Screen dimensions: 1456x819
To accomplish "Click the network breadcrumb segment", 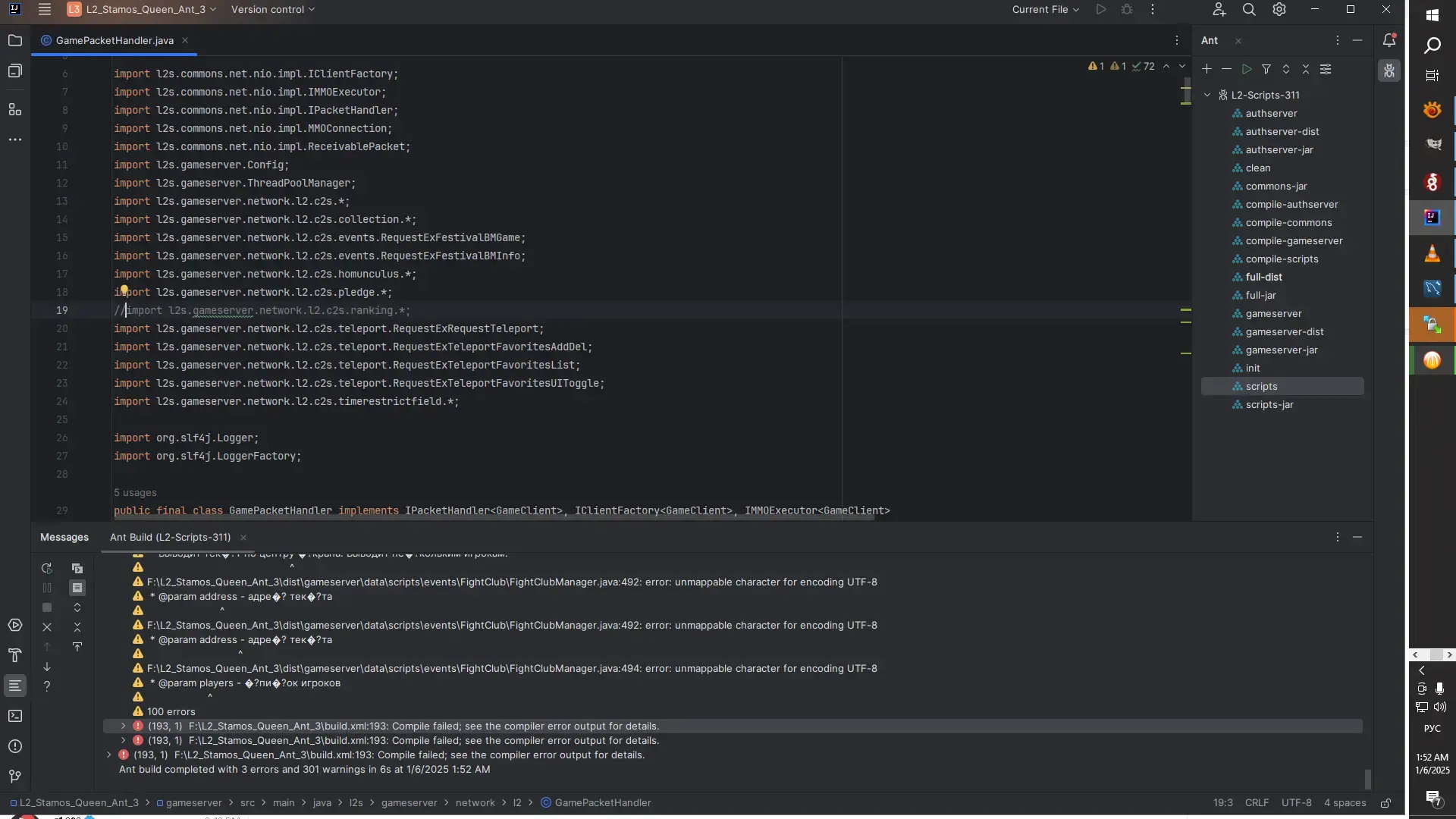I will point(475,802).
